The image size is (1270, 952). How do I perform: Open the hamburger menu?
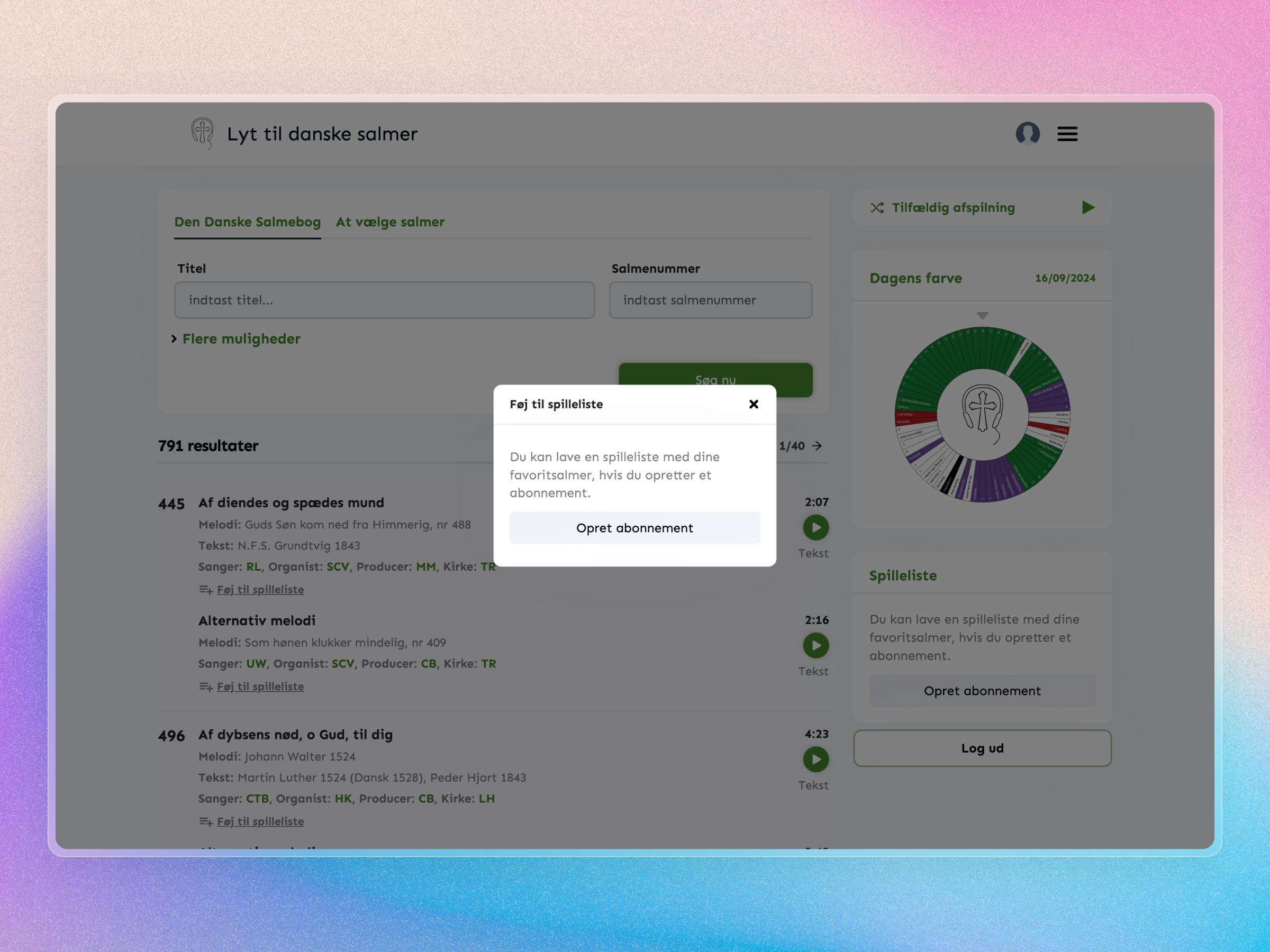[1067, 134]
